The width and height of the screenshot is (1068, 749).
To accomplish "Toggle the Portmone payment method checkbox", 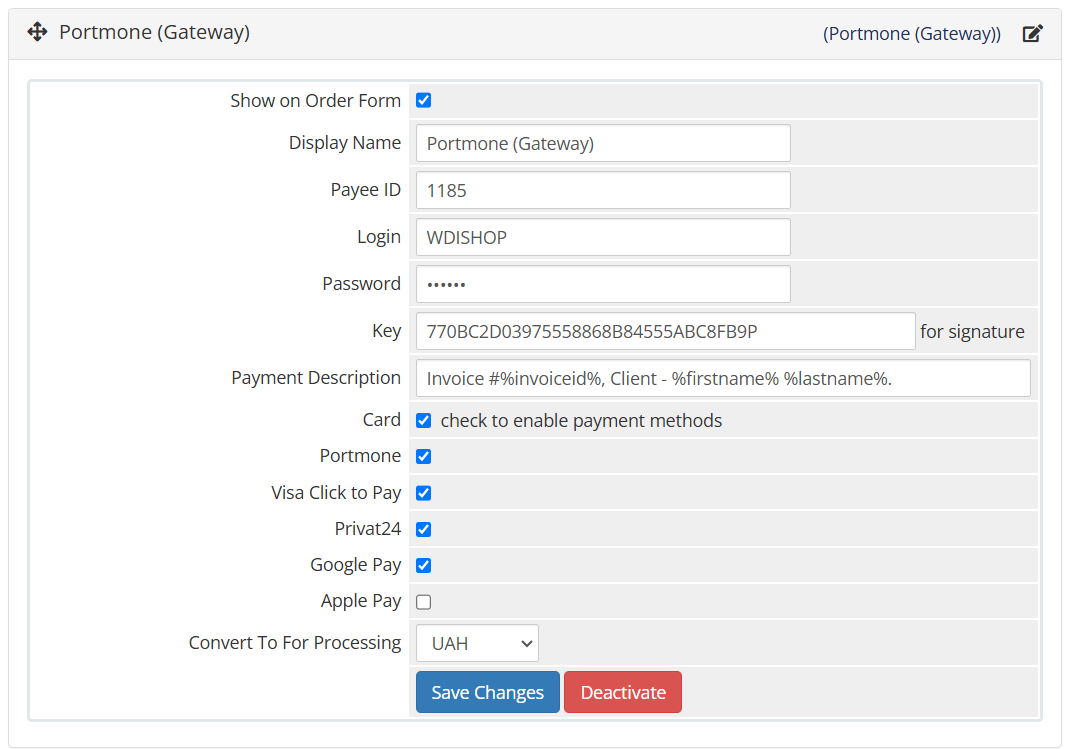I will pyautogui.click(x=424, y=456).
